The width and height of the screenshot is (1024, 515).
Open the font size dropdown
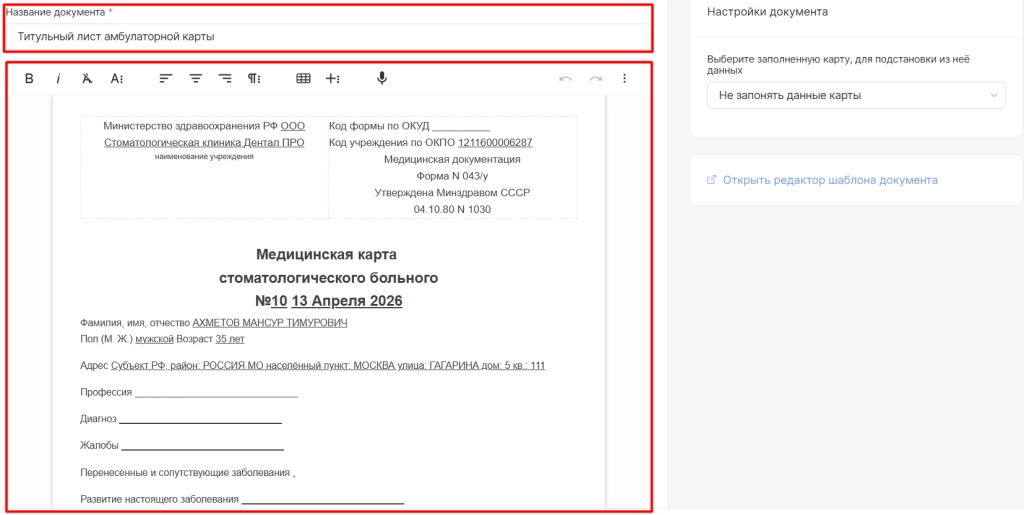[x=117, y=78]
